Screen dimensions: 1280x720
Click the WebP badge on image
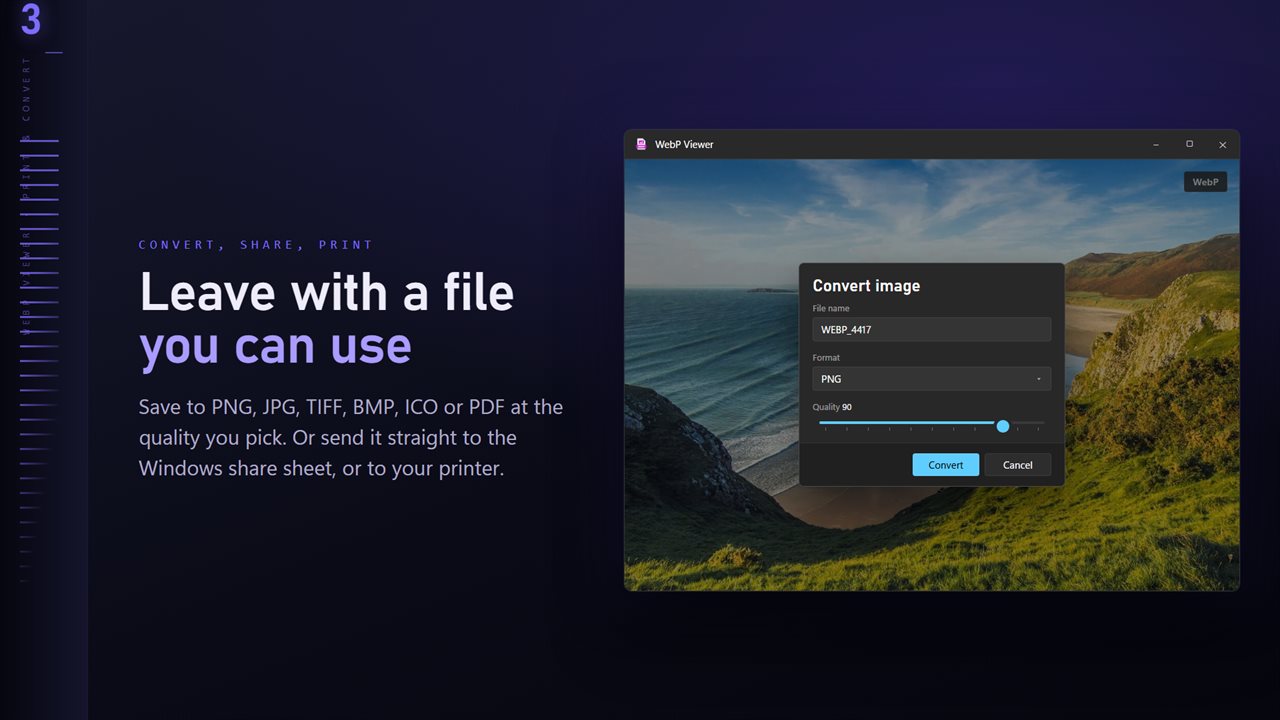click(x=1205, y=182)
